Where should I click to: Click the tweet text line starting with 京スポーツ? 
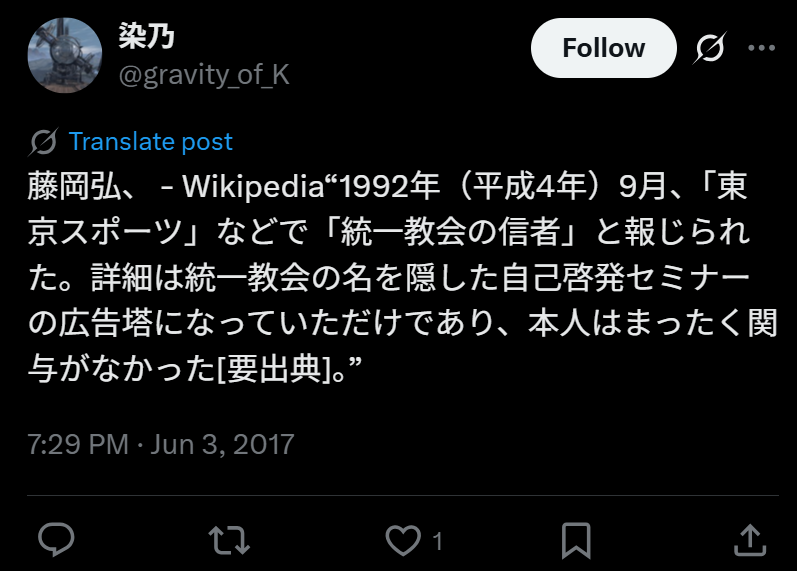pyautogui.click(x=389, y=231)
